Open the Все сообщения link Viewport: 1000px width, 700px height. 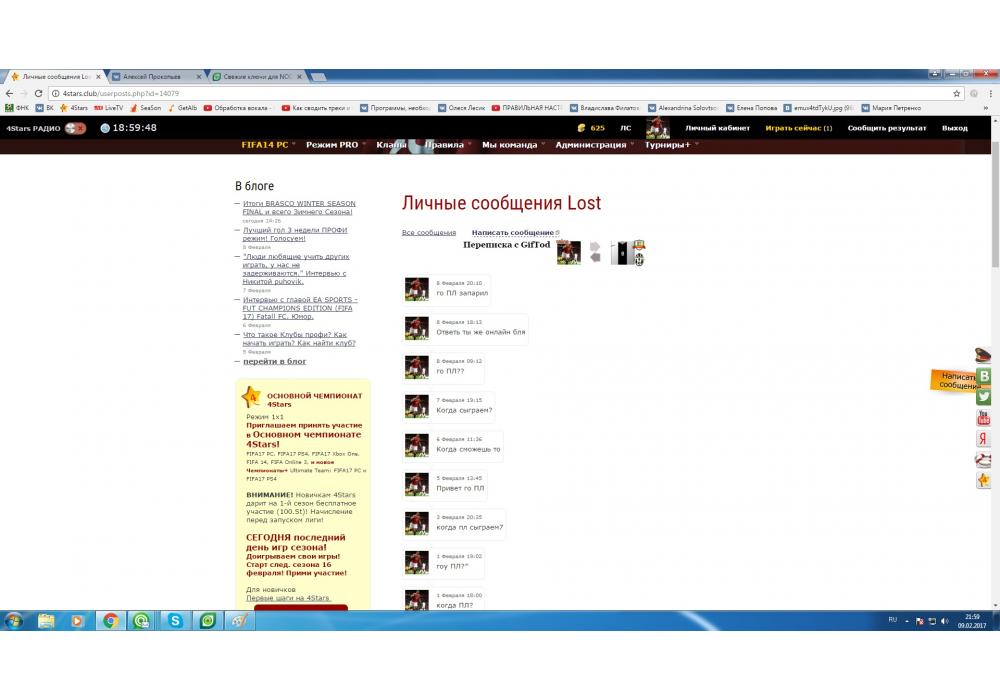[x=428, y=233]
